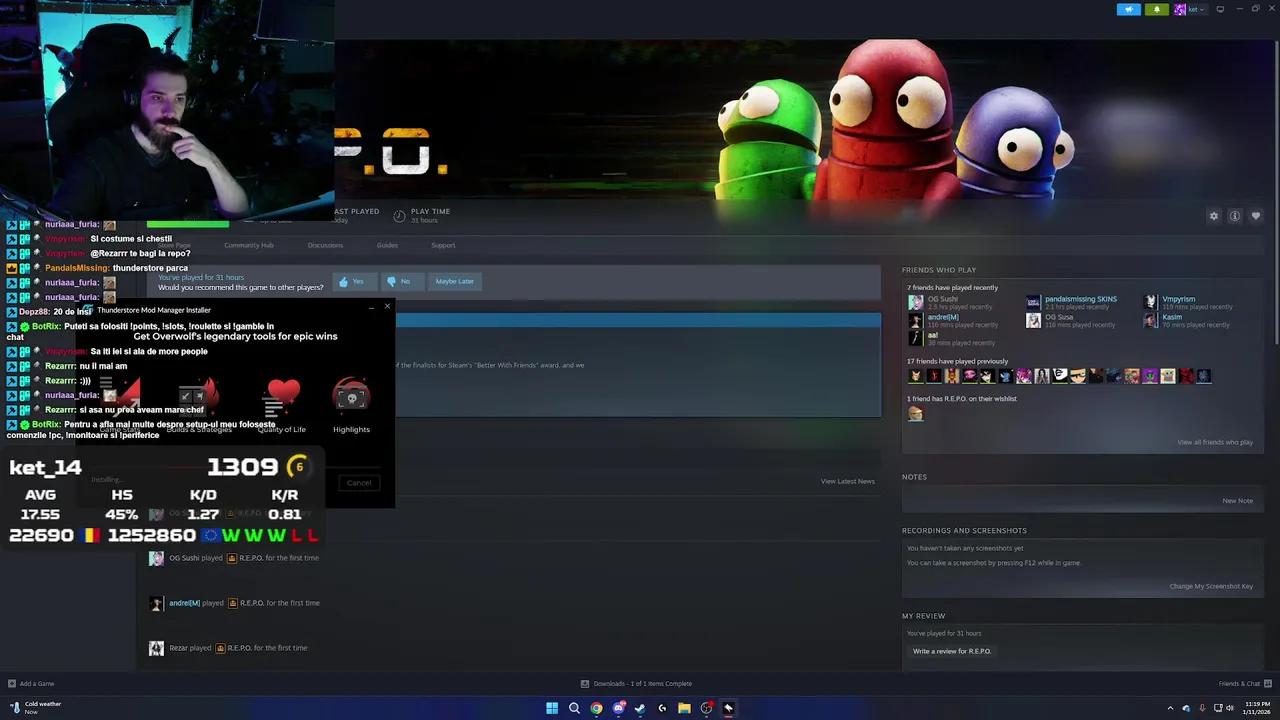Choose Maybe Later for recommendation
The height and width of the screenshot is (720, 1280).
[x=454, y=281]
